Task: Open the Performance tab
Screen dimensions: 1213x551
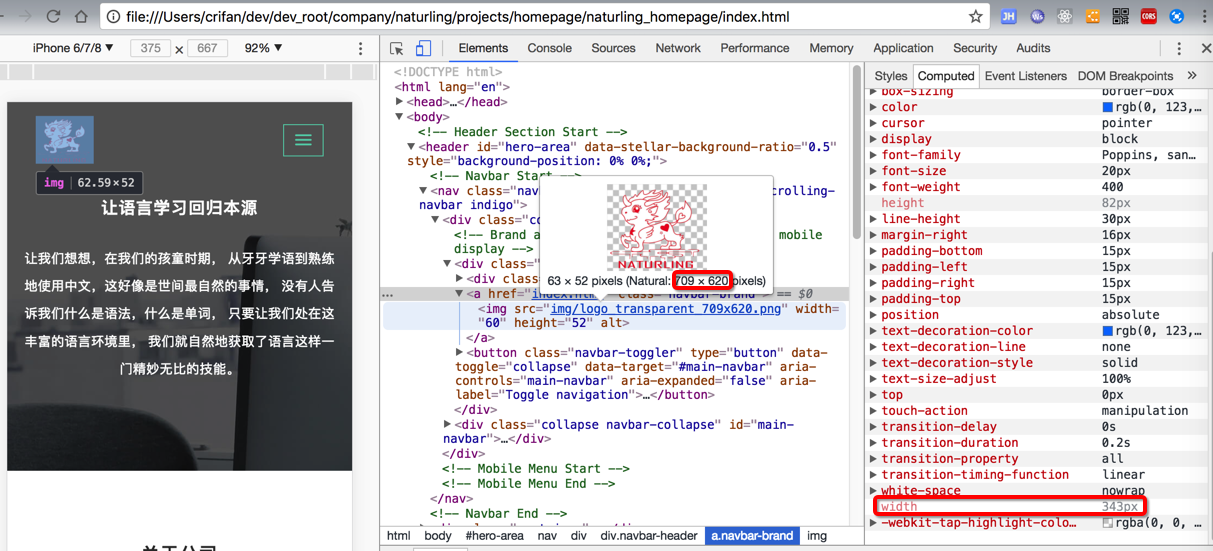Action: (755, 48)
